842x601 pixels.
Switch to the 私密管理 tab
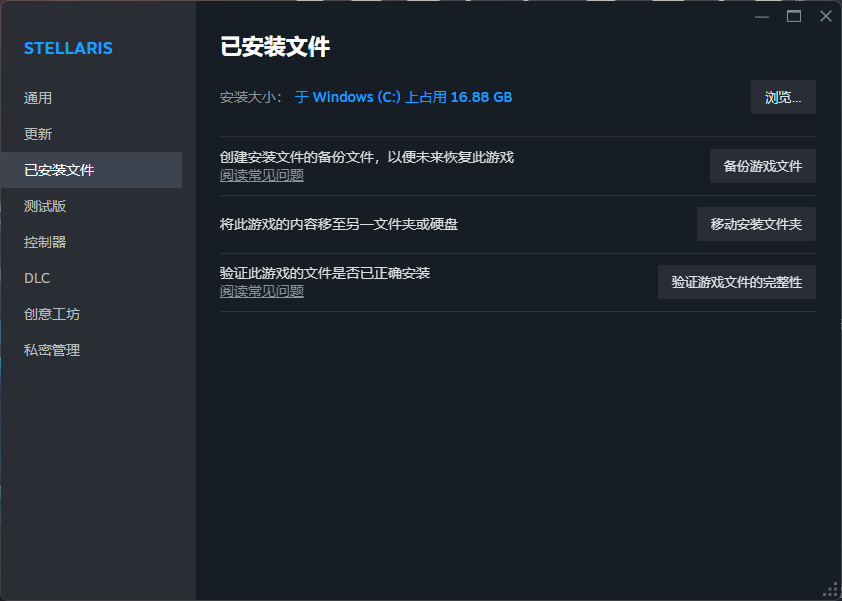[52, 350]
